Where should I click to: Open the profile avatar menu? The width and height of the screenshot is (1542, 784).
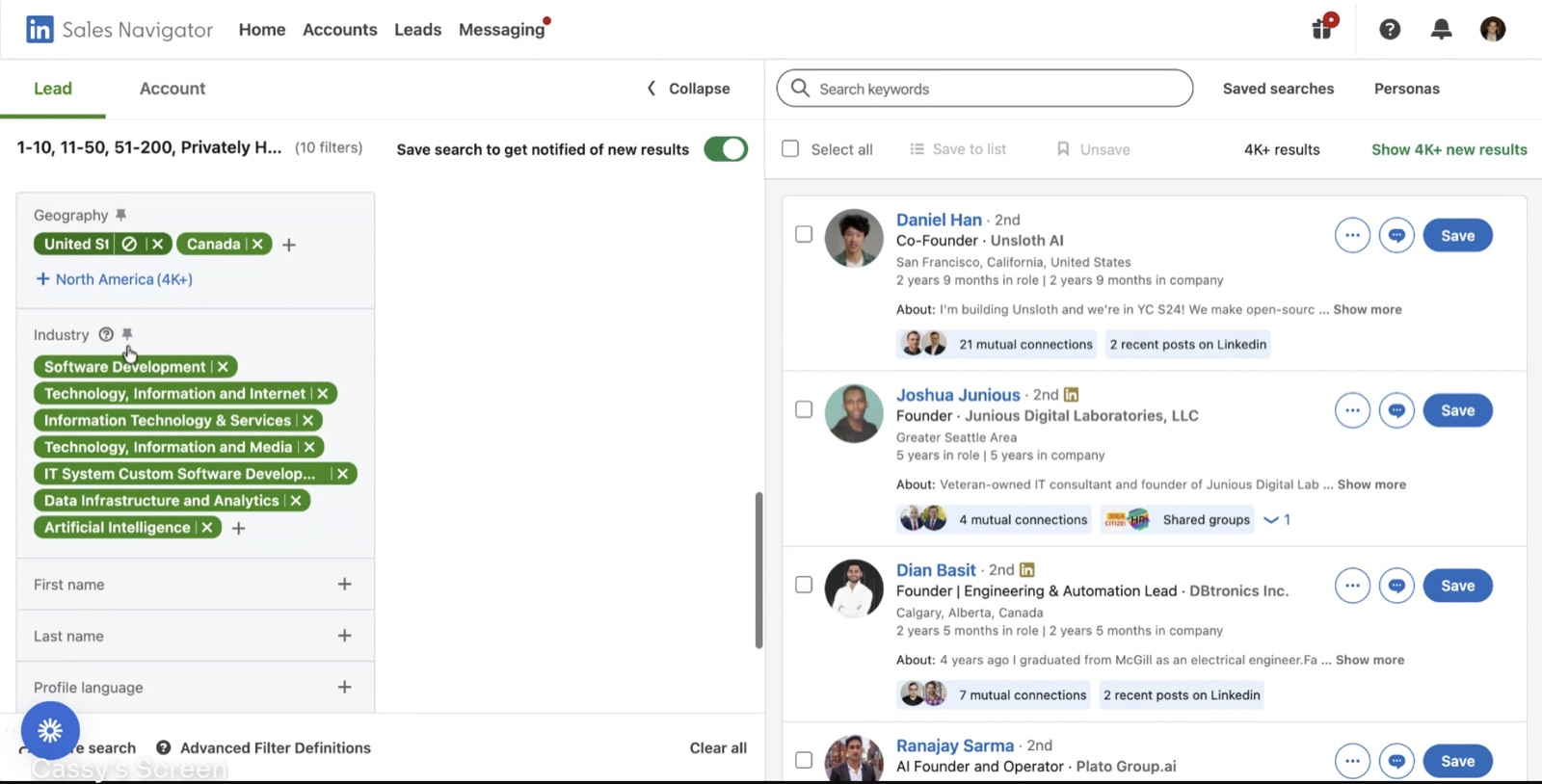[1493, 29]
